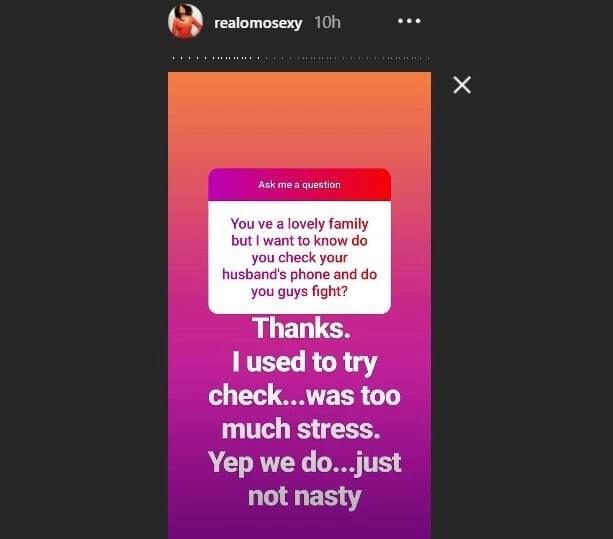Viewport: 613px width, 539px height.
Task: Tap the 'I used to try' text line
Action: (305, 362)
